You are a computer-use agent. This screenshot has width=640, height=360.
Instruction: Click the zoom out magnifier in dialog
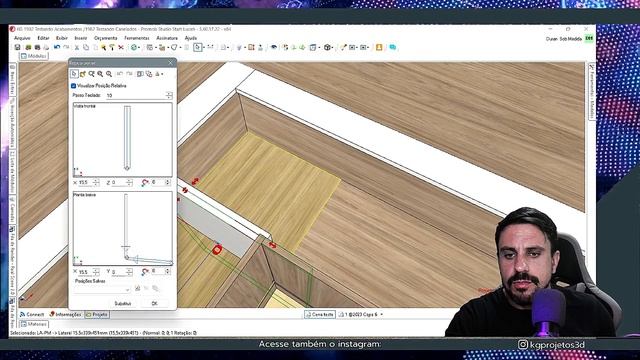[x=109, y=74]
